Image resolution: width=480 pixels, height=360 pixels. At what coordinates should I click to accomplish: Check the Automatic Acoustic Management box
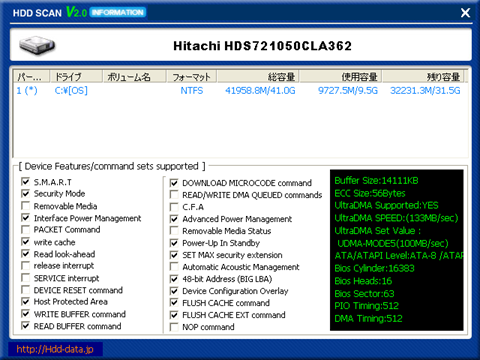point(174,267)
